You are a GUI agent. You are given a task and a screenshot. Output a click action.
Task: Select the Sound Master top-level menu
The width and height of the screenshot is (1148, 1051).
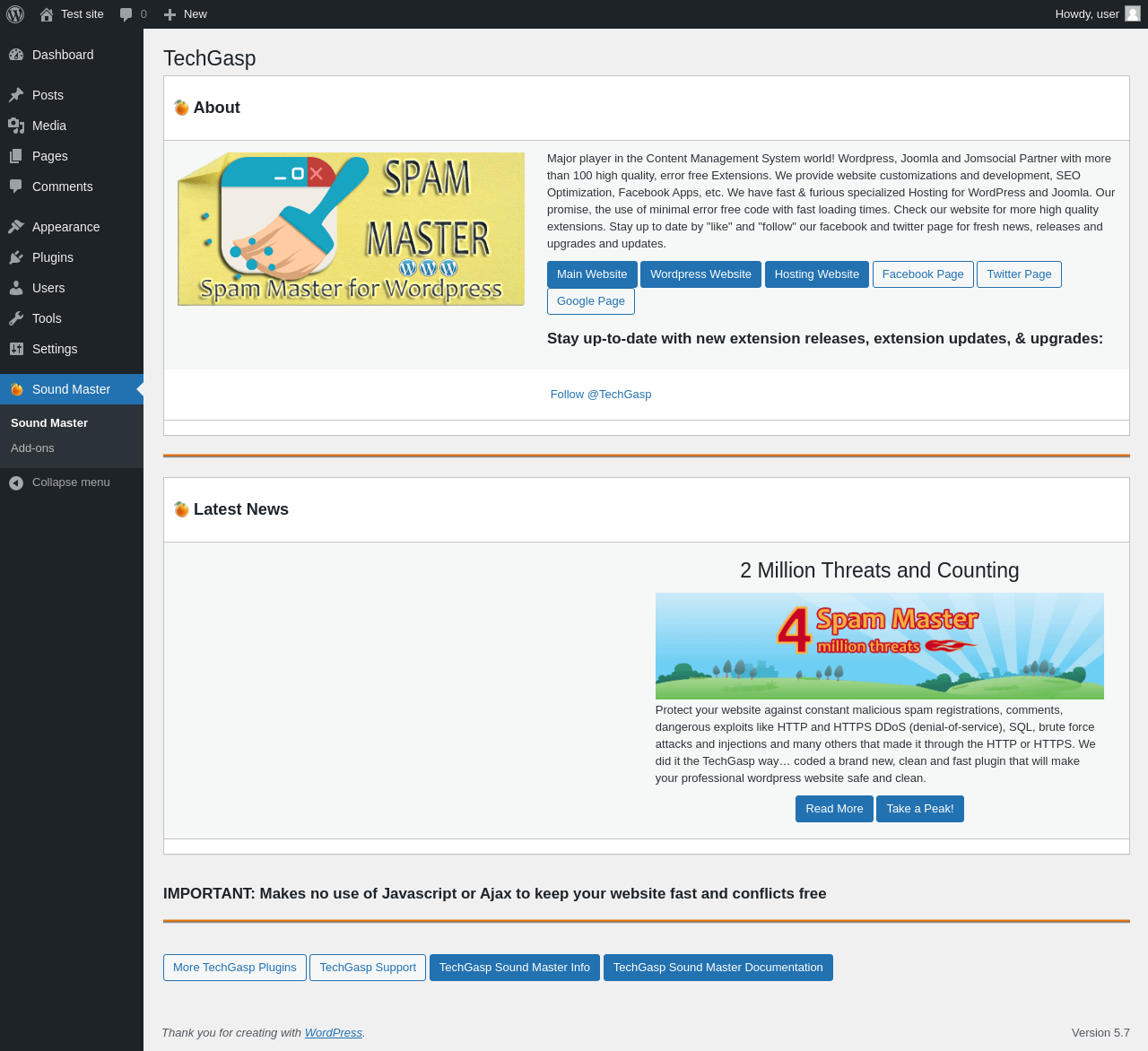point(72,389)
